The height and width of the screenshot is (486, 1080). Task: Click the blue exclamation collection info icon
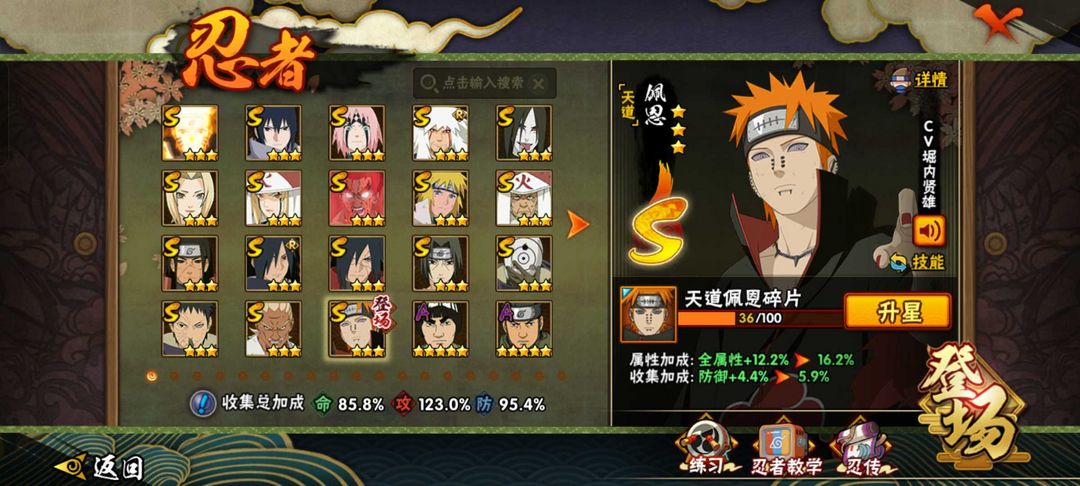click(202, 403)
